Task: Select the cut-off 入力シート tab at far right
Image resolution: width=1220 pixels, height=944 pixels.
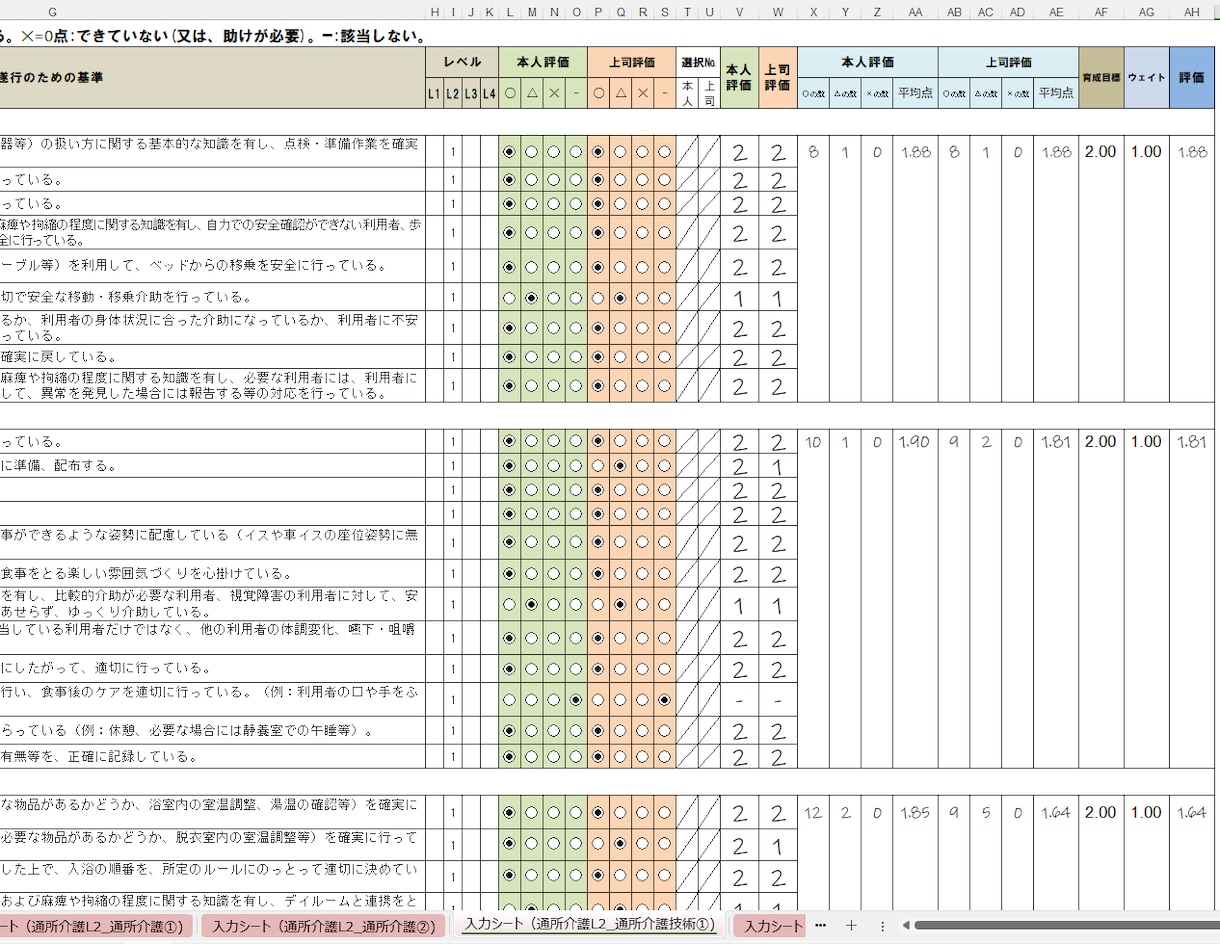Action: pos(770,926)
